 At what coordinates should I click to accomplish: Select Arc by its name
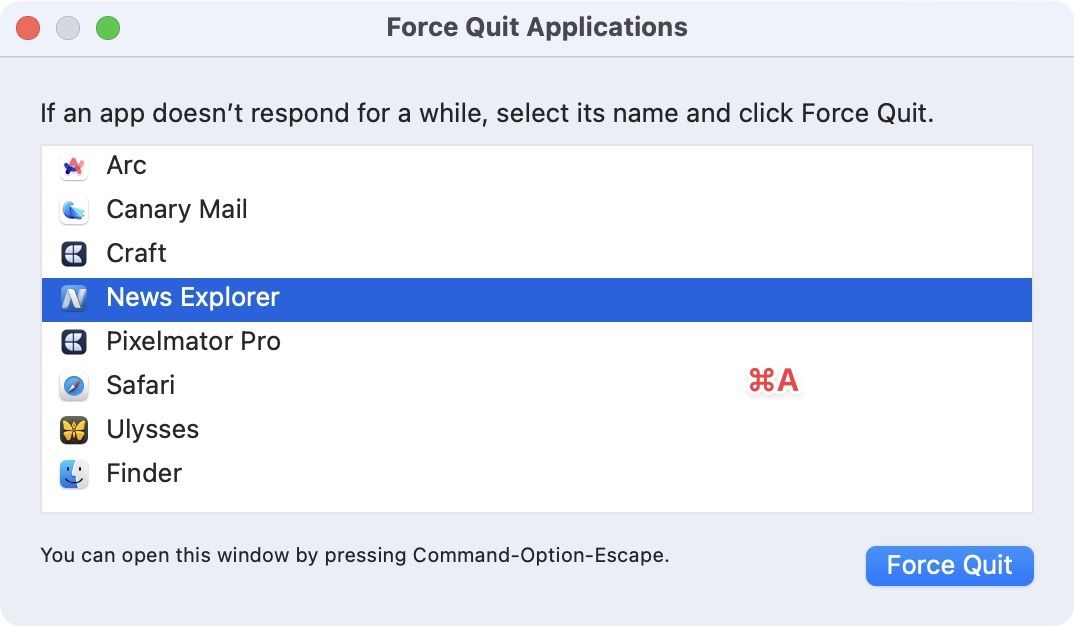(x=126, y=166)
